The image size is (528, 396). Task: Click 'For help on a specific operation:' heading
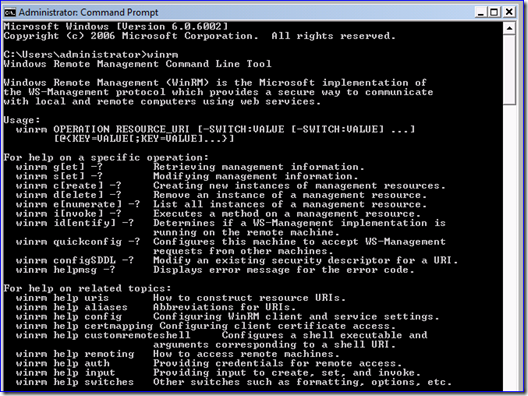coord(106,158)
